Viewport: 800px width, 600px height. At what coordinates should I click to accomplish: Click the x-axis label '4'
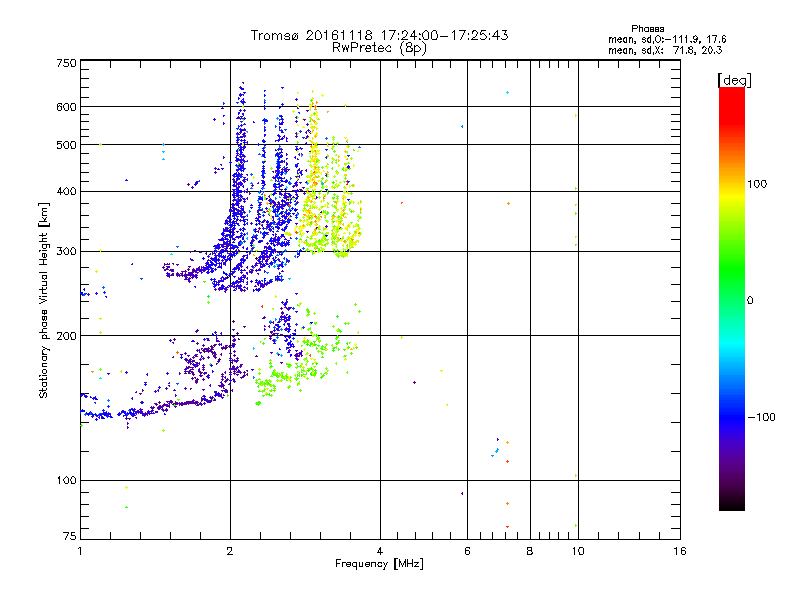[380, 551]
